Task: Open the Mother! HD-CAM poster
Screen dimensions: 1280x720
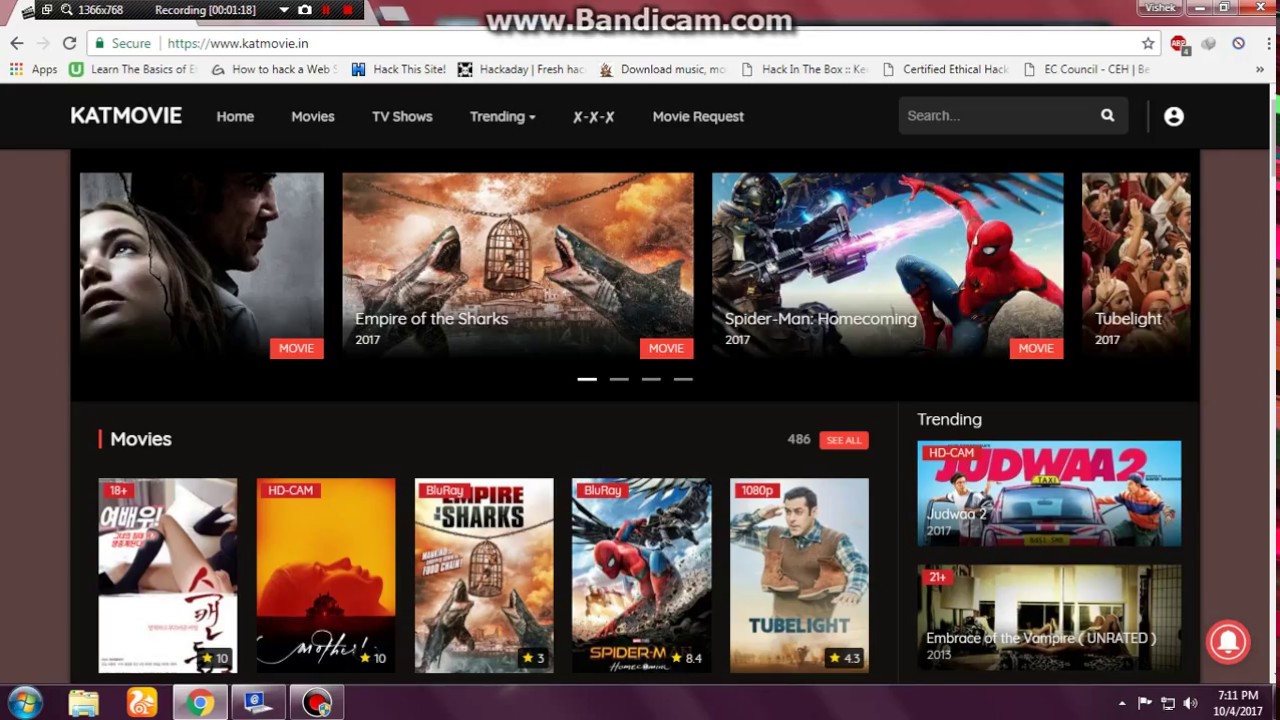Action: click(326, 575)
